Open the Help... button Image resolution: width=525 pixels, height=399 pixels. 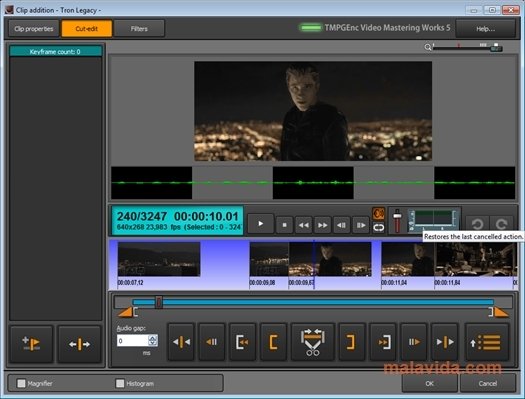tap(485, 29)
